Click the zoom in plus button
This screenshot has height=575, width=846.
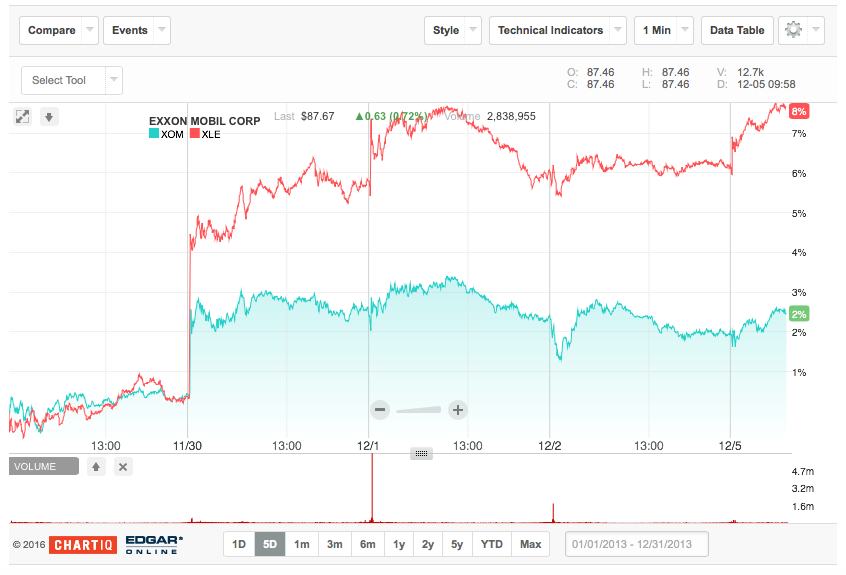click(458, 410)
